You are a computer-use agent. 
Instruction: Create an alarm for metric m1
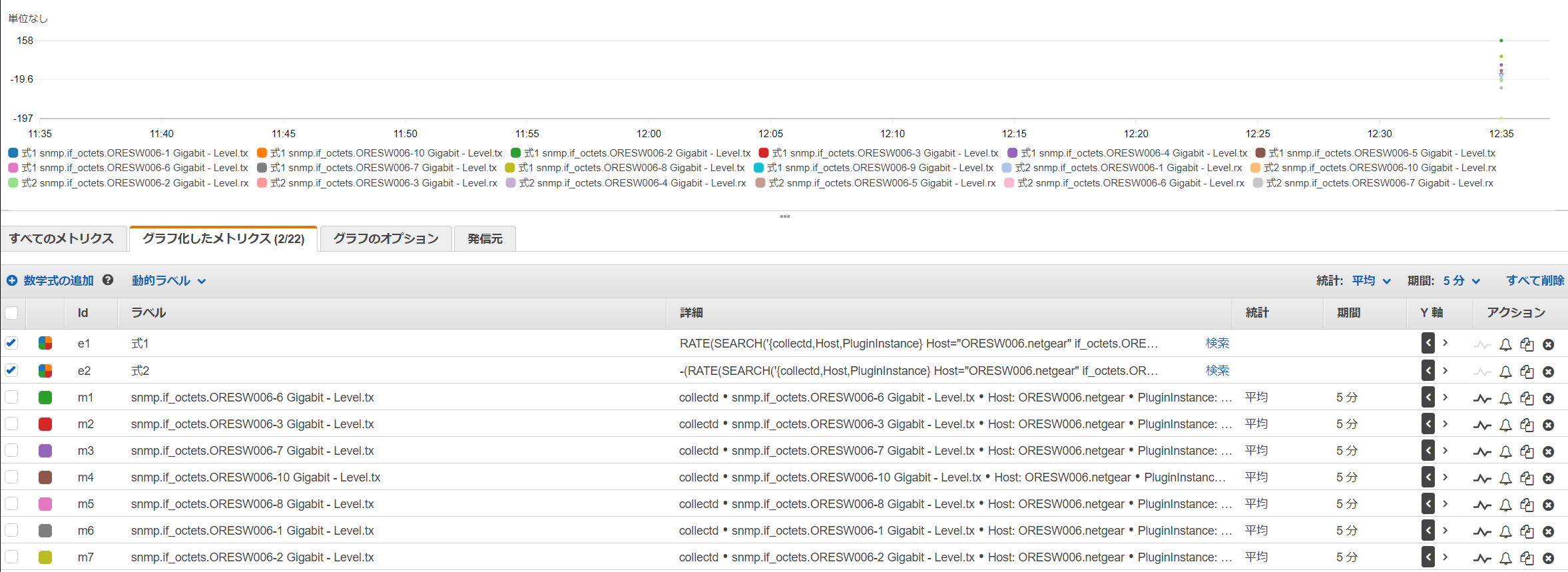pos(1505,398)
